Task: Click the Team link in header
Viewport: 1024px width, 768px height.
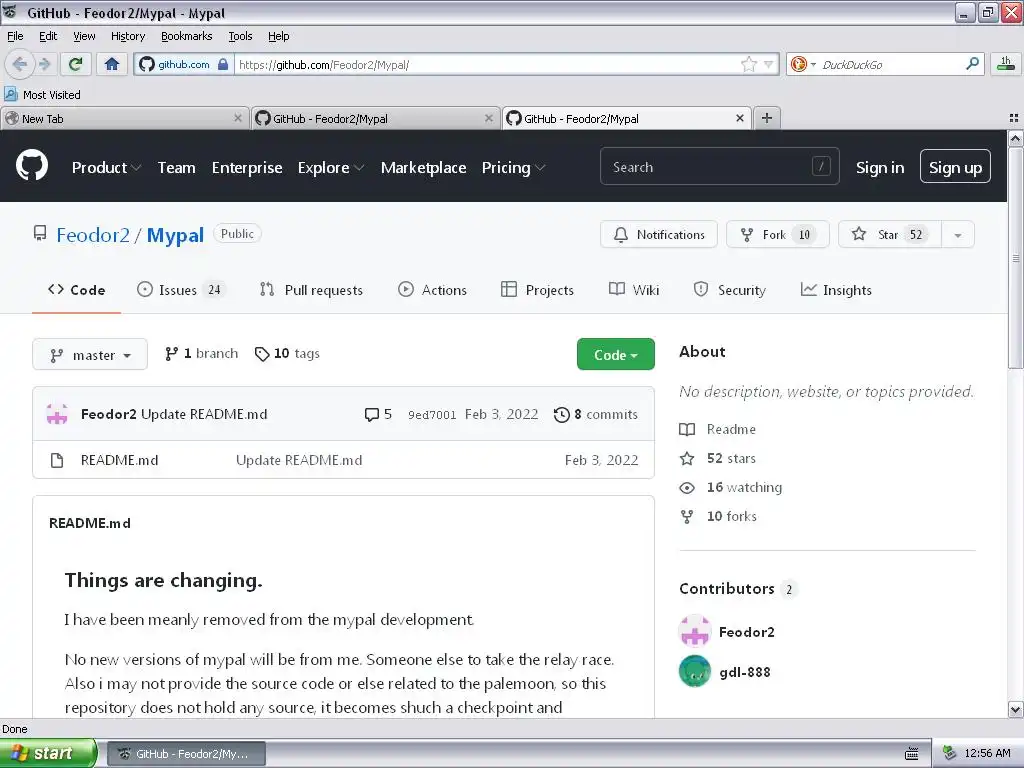Action: click(176, 168)
